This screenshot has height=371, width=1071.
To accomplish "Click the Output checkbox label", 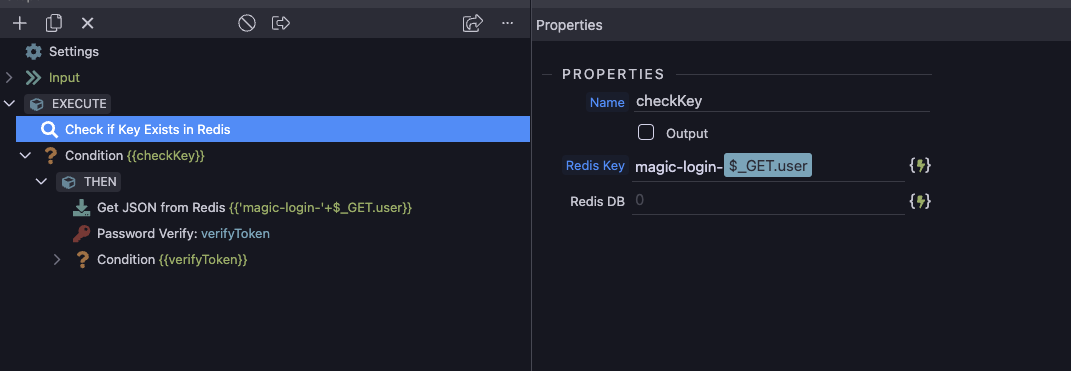I will [687, 133].
